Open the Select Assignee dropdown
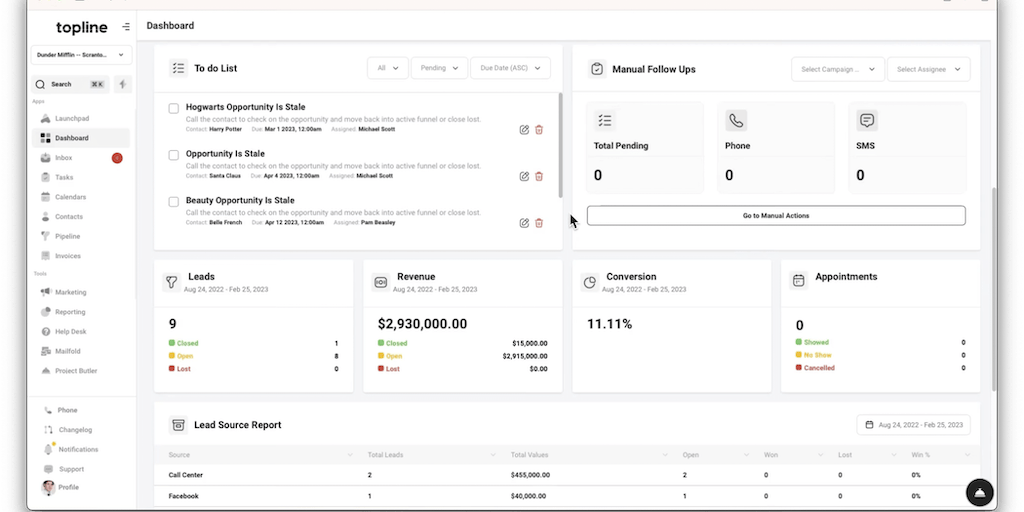 point(927,69)
